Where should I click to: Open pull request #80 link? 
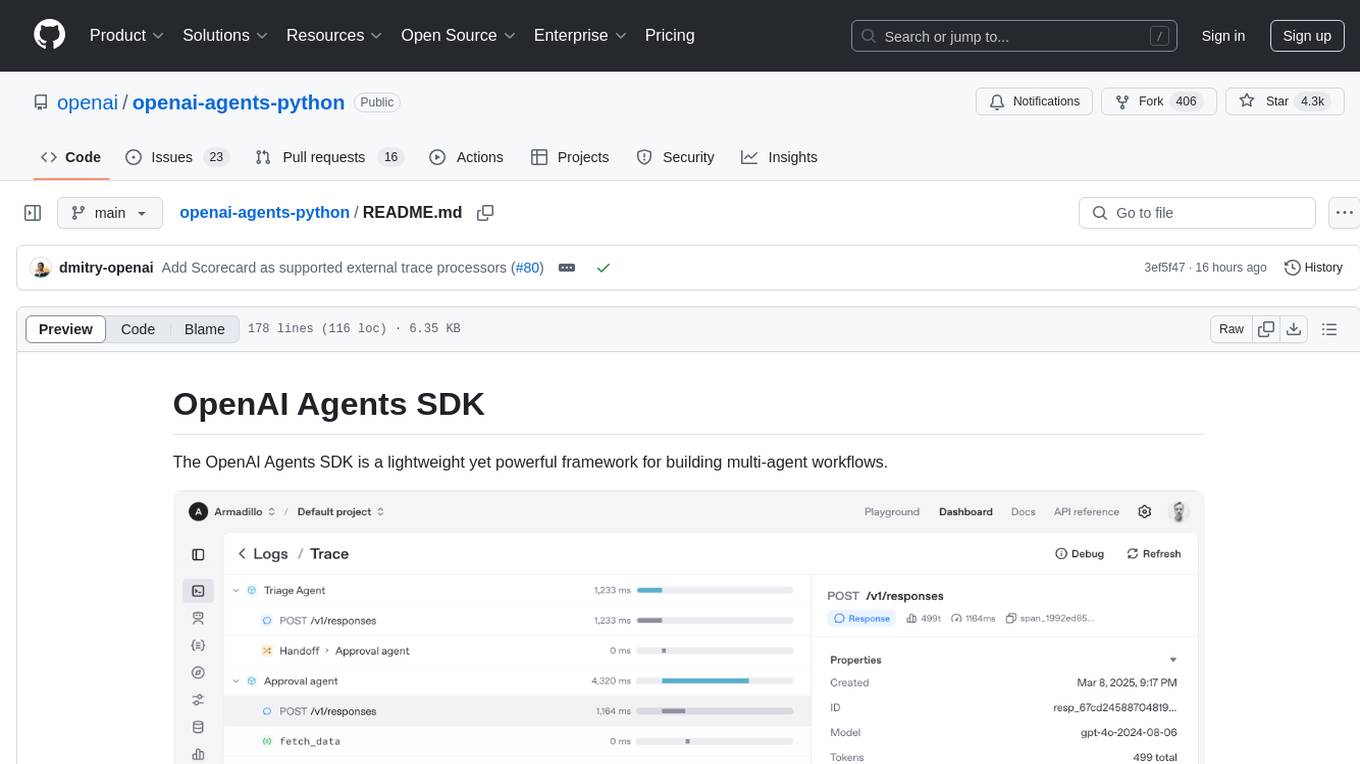tap(527, 268)
